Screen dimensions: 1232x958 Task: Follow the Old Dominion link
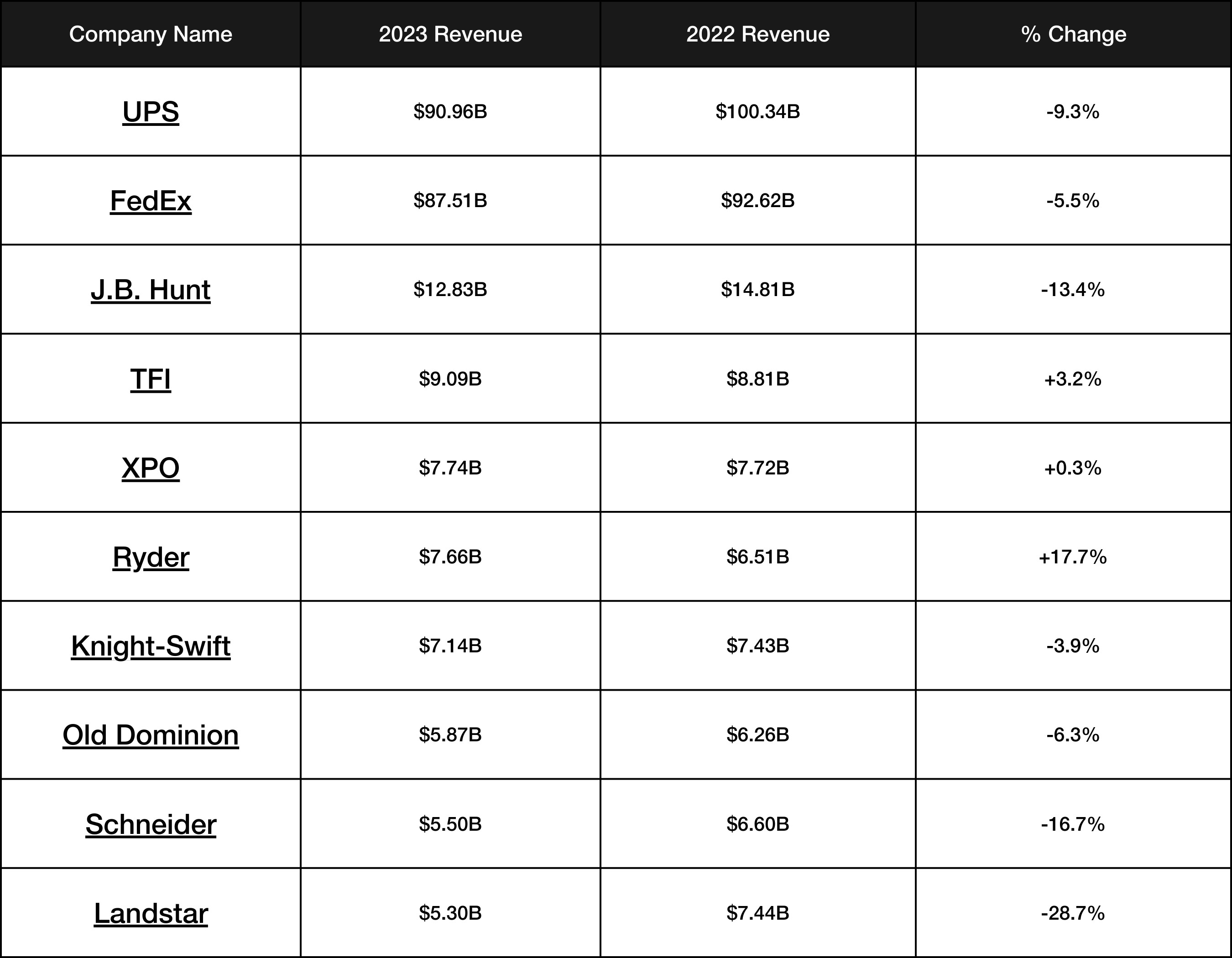pos(151,735)
